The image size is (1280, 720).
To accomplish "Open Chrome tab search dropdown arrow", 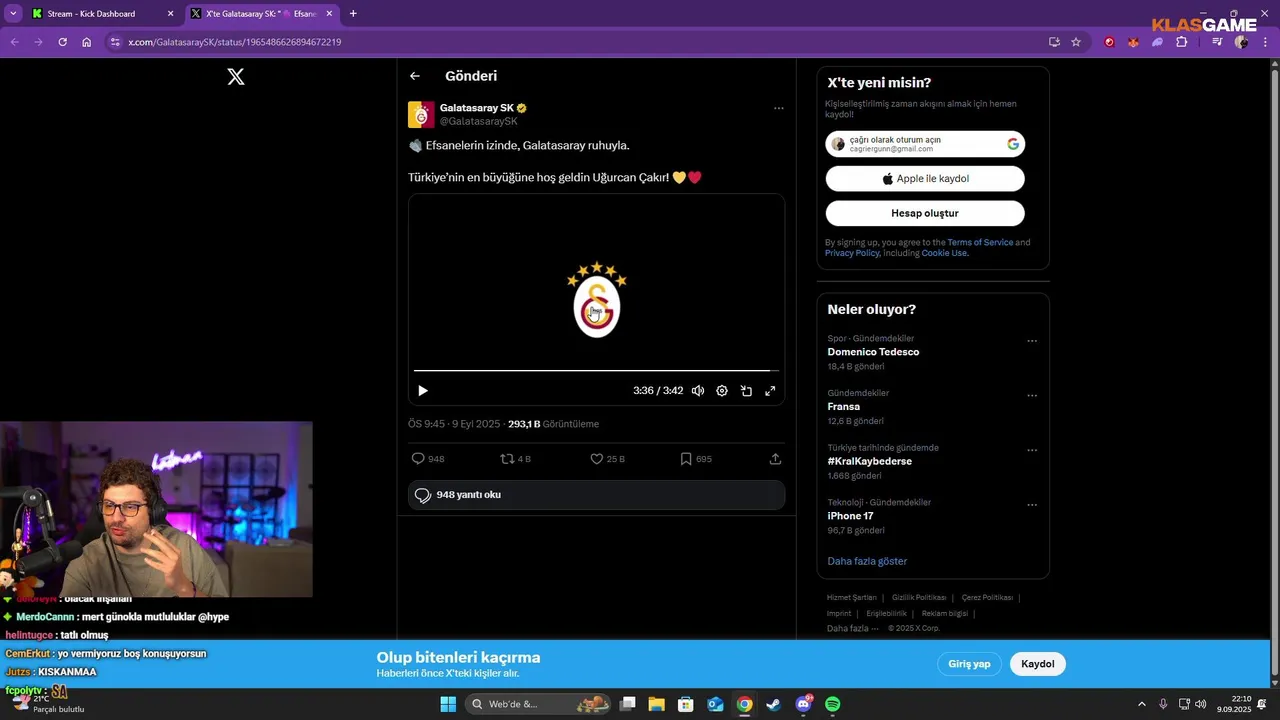I will coord(13,14).
